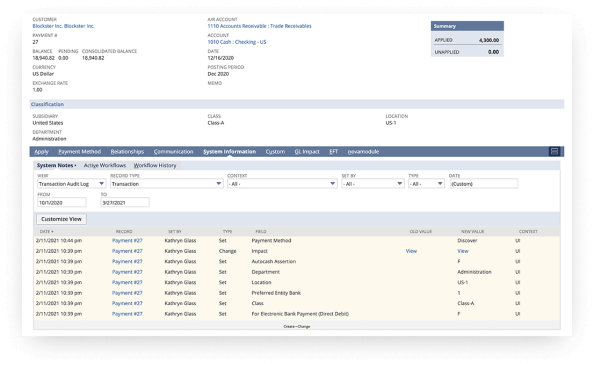Image resolution: width=594 pixels, height=367 pixels.
Task: Open Payment #27 link in the Location row
Action: pos(127,283)
